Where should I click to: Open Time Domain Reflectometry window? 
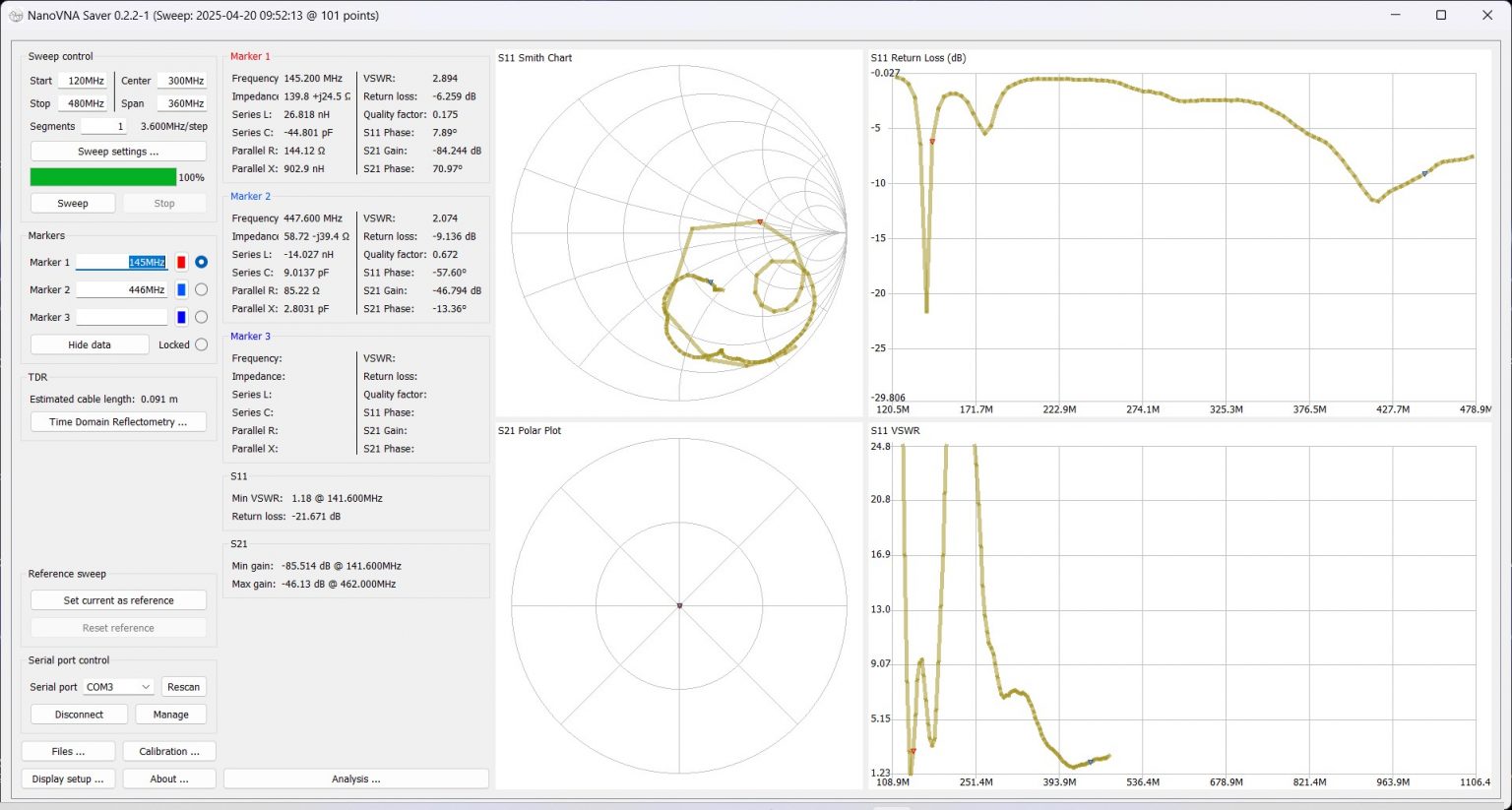(118, 422)
